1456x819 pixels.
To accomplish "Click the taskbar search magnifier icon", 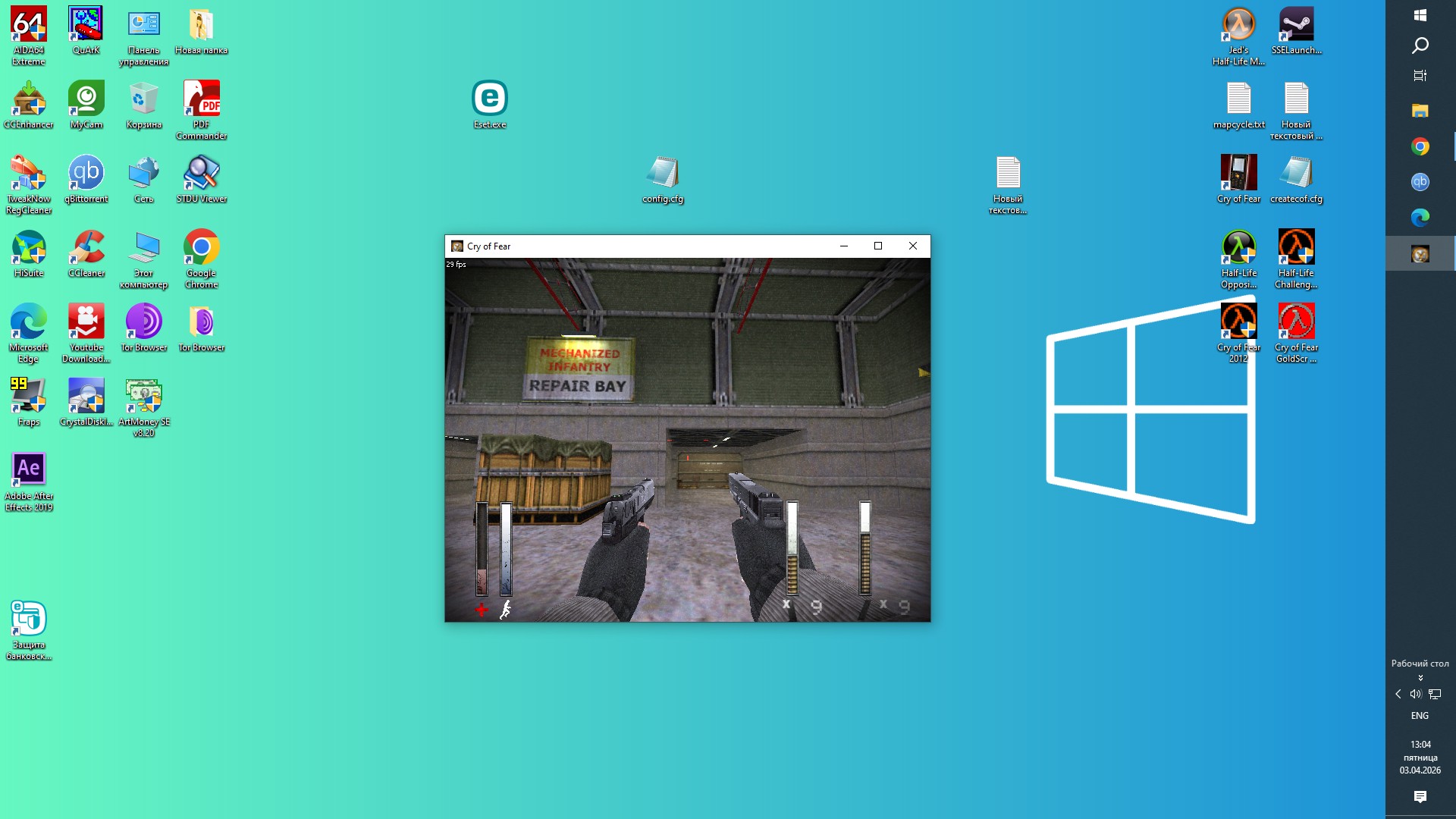I will [x=1420, y=45].
